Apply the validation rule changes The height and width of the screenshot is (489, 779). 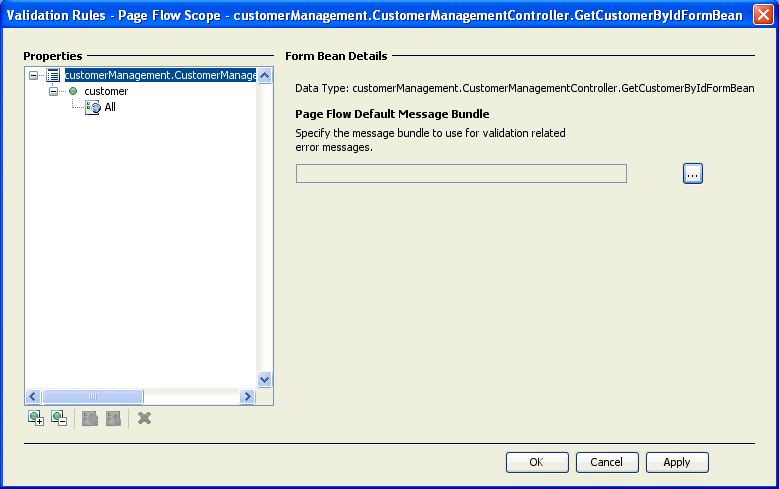(677, 462)
